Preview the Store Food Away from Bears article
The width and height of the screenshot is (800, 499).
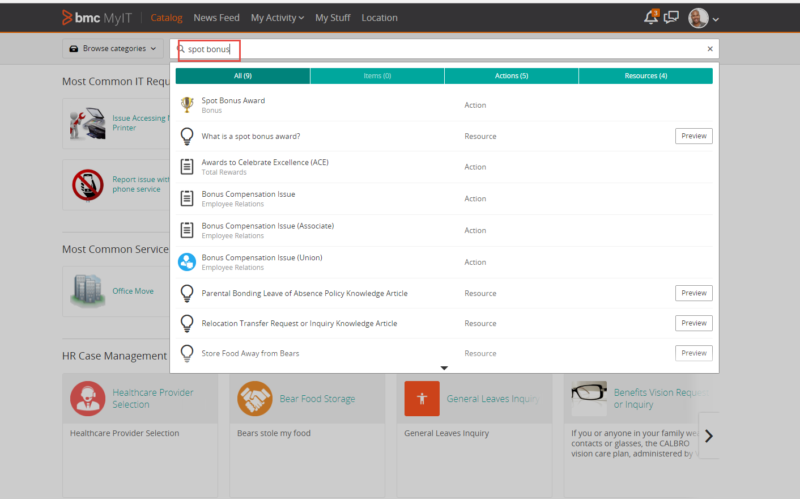pos(693,353)
